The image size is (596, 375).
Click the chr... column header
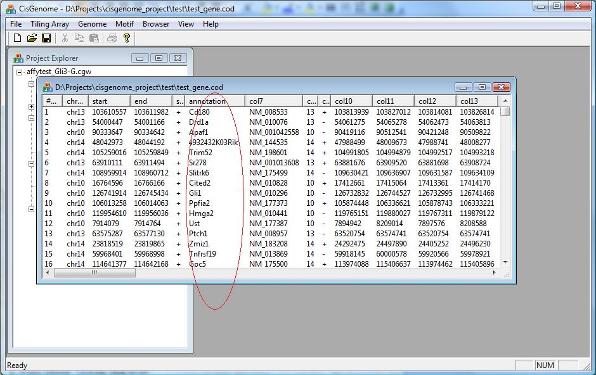tap(75, 101)
